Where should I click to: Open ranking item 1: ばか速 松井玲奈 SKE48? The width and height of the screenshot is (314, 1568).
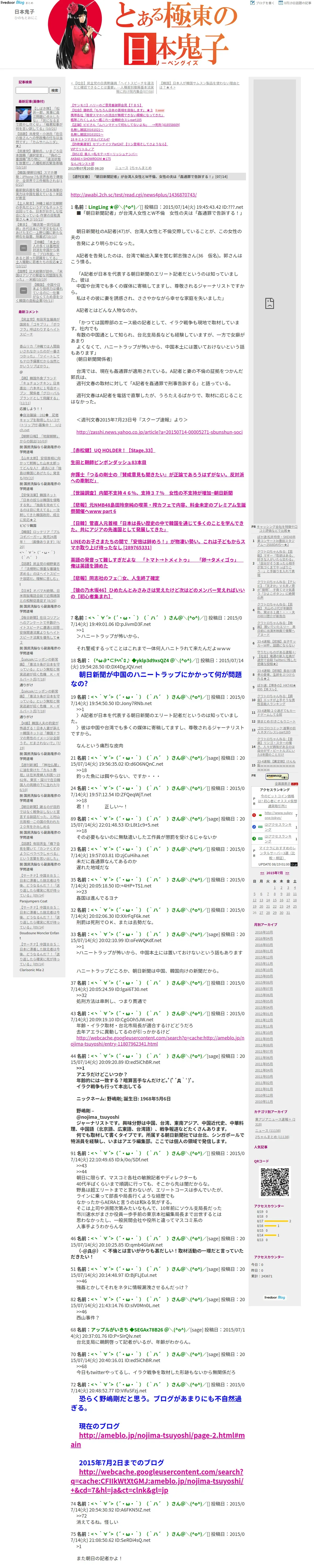(276, 541)
